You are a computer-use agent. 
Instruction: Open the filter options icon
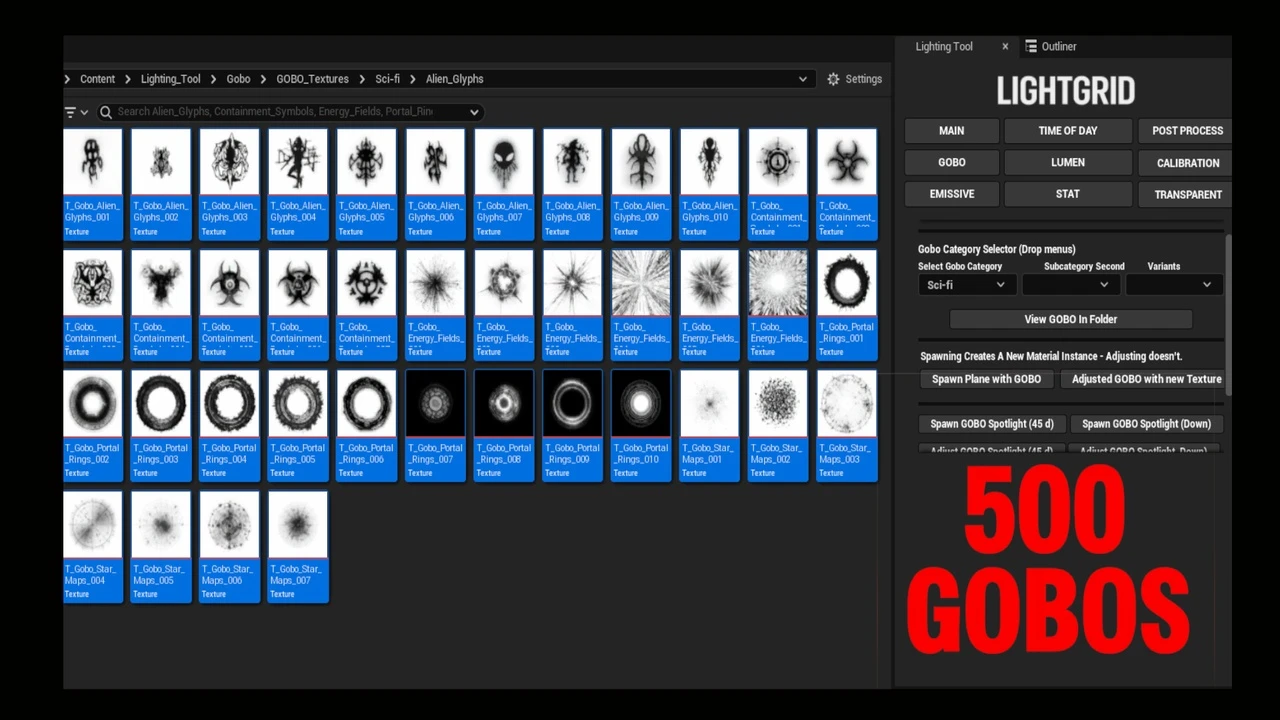[x=70, y=112]
